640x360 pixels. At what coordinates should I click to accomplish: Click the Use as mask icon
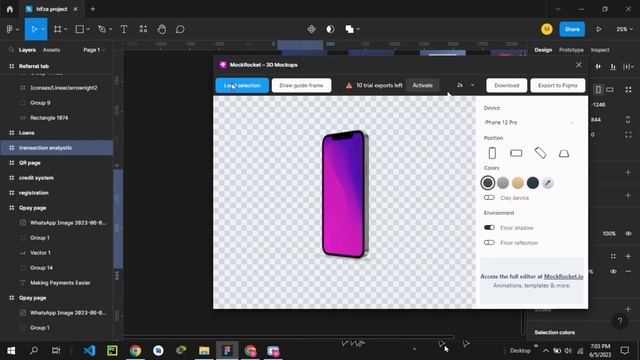click(330, 29)
